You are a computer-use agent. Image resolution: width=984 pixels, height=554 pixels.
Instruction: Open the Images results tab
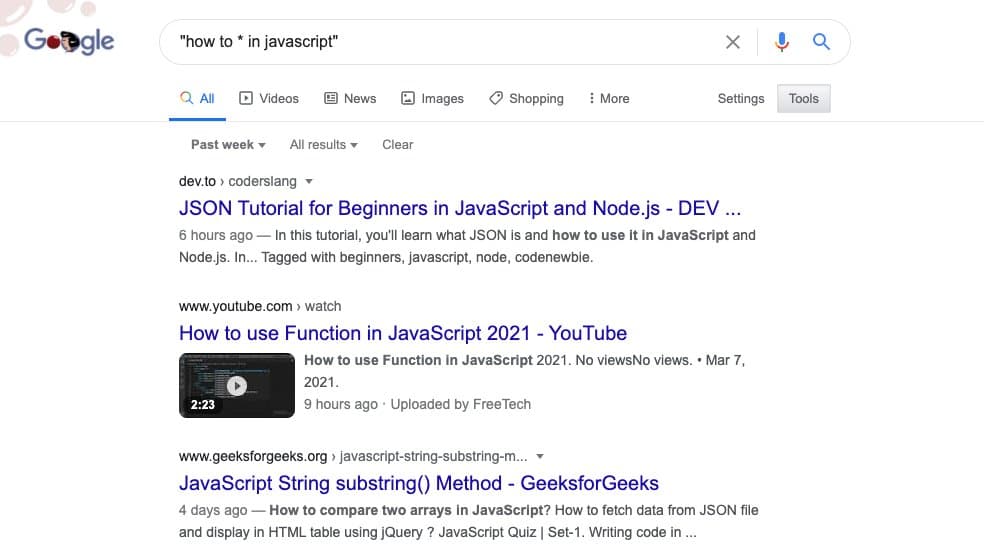432,98
